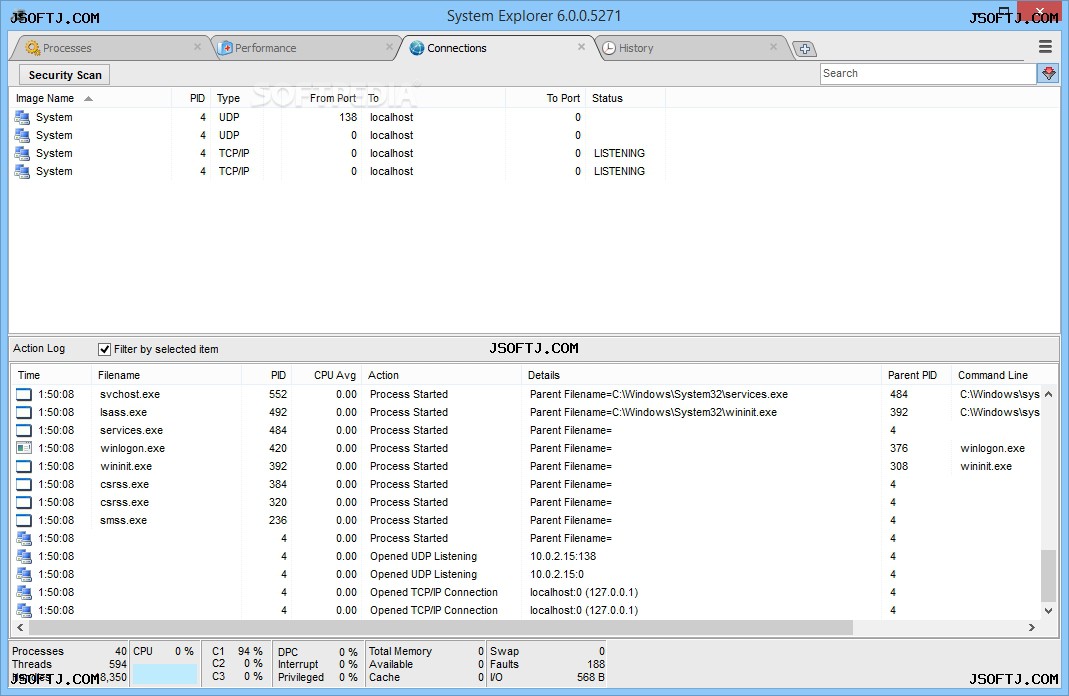Viewport: 1069px width, 696px height.
Task: Select svchost.exe in action log
Action: tap(130, 394)
